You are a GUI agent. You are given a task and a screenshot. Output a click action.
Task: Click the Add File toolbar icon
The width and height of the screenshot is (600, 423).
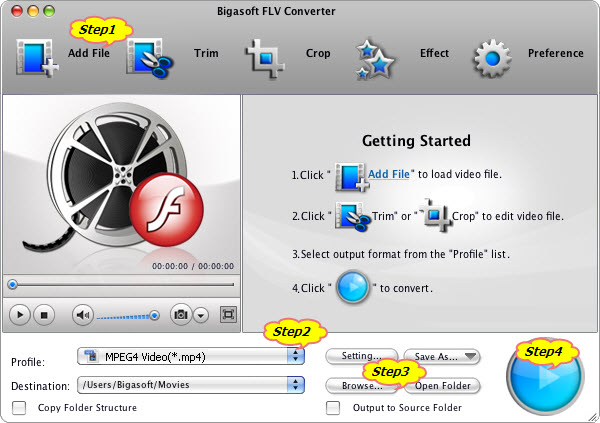click(x=37, y=58)
